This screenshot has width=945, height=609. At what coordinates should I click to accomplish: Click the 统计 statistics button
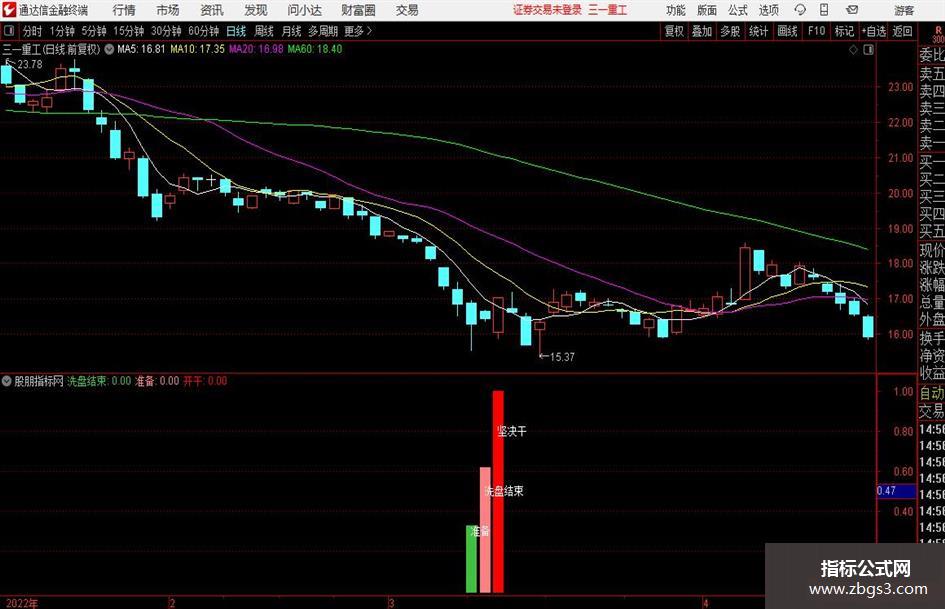758,31
